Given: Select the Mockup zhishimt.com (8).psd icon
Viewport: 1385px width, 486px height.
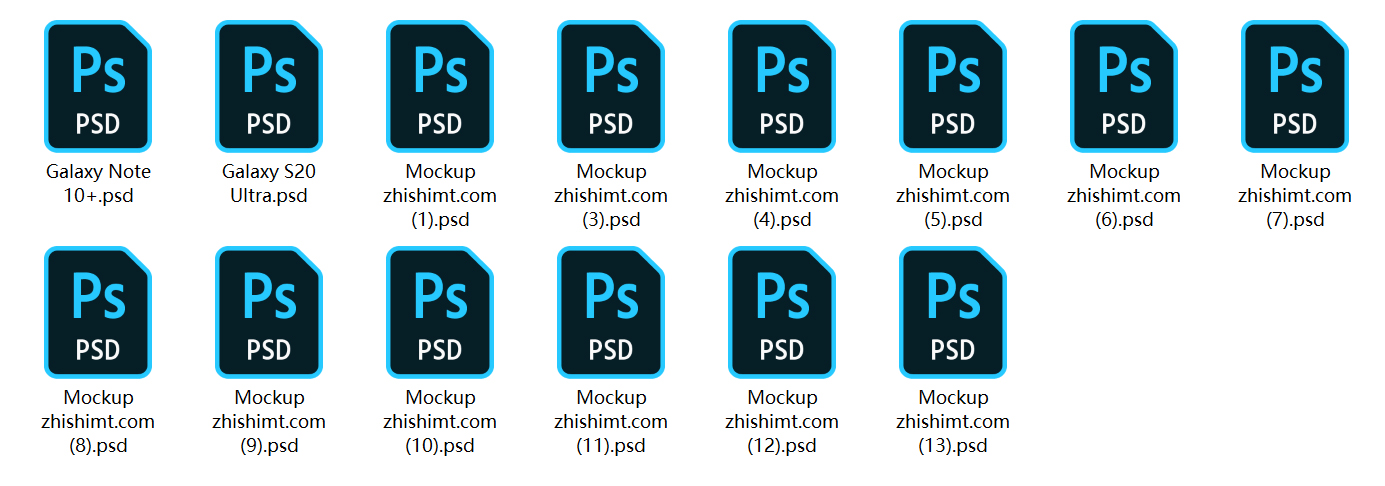Looking at the screenshot, I should 98,312.
